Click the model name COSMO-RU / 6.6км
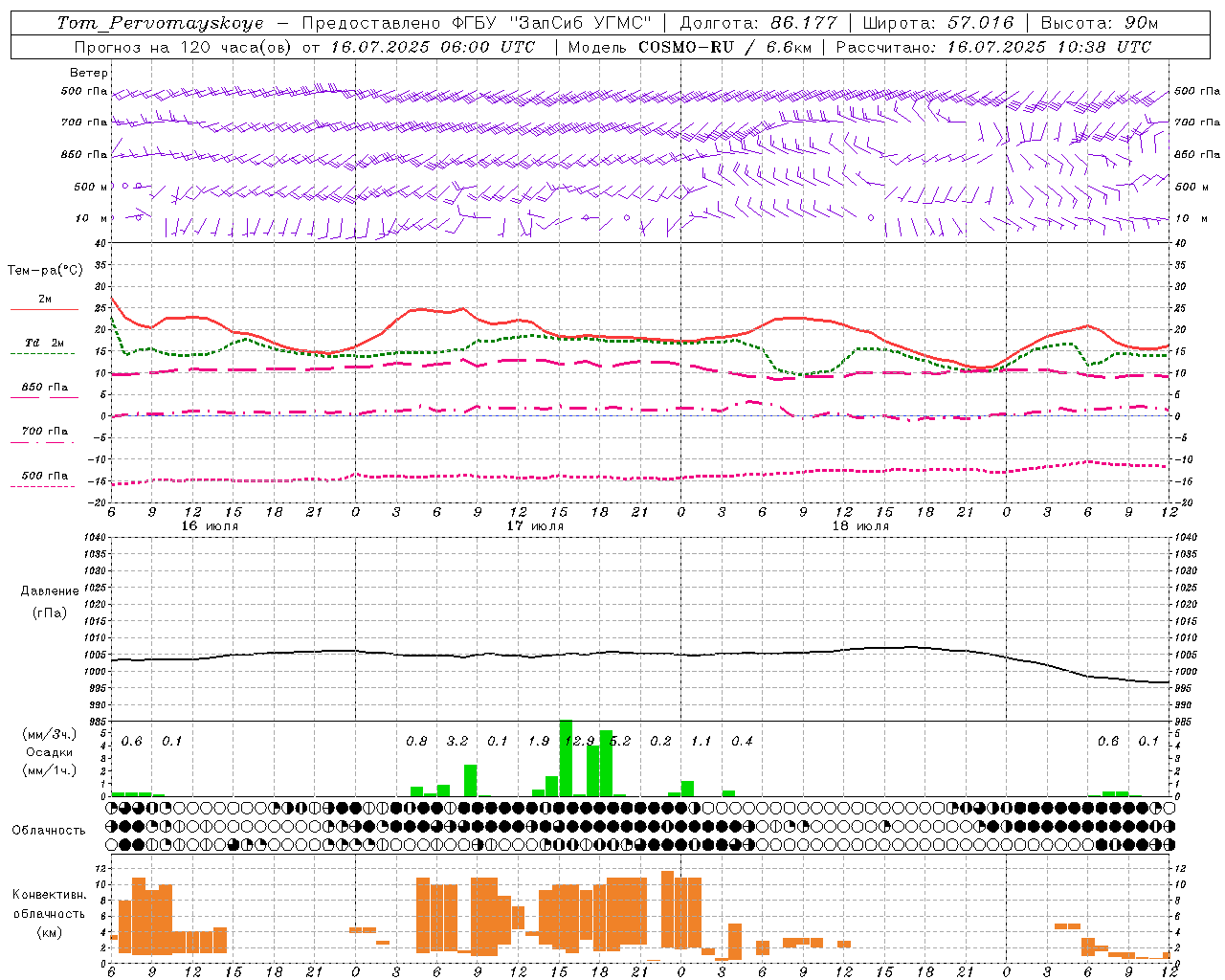Viewport: 1225px width, 980px height. (724, 47)
